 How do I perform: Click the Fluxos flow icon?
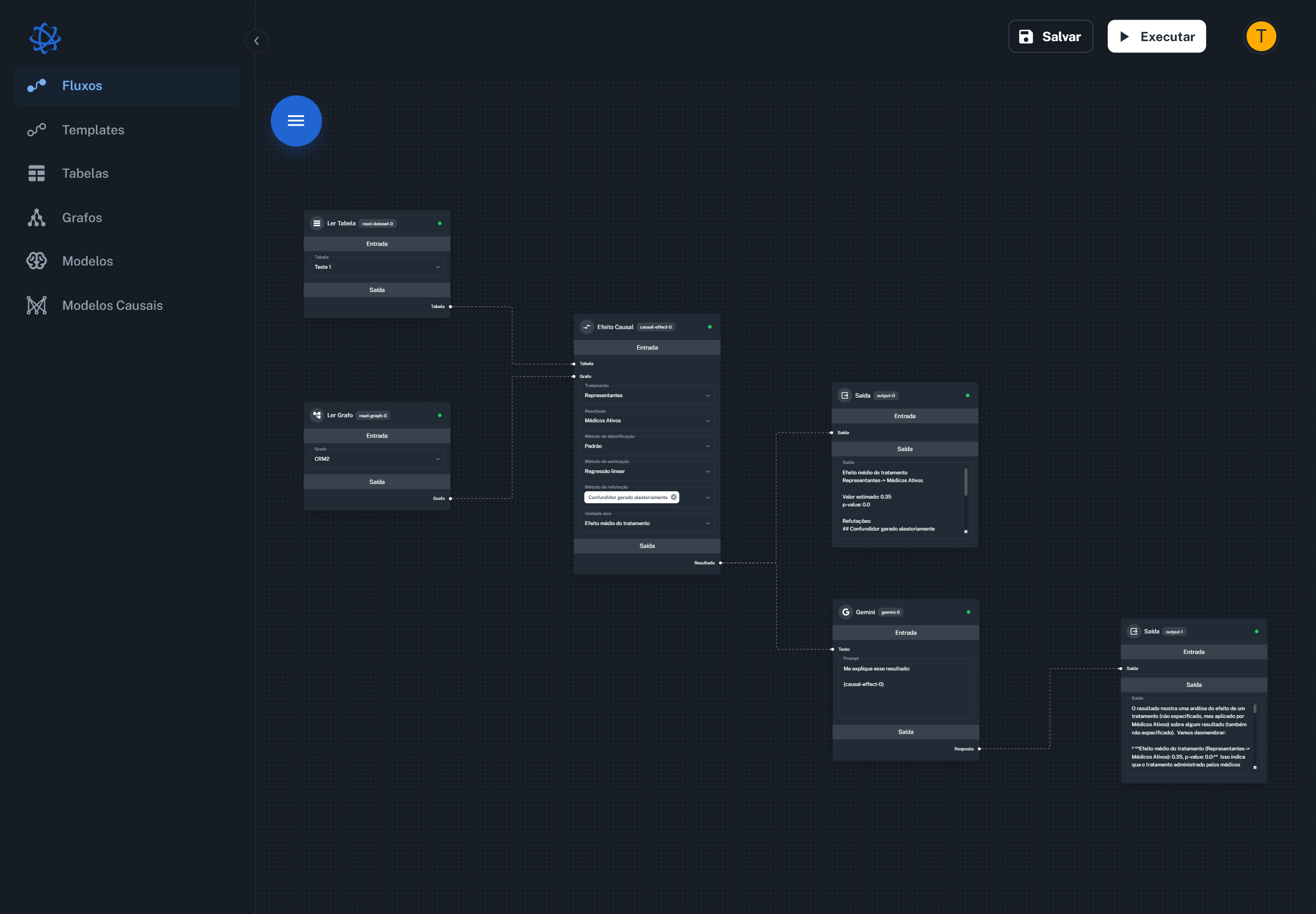pos(37,86)
